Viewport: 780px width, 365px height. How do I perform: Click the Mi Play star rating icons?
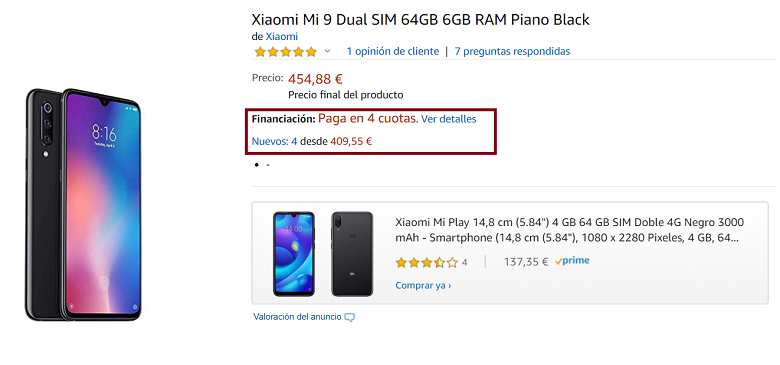(x=426, y=263)
